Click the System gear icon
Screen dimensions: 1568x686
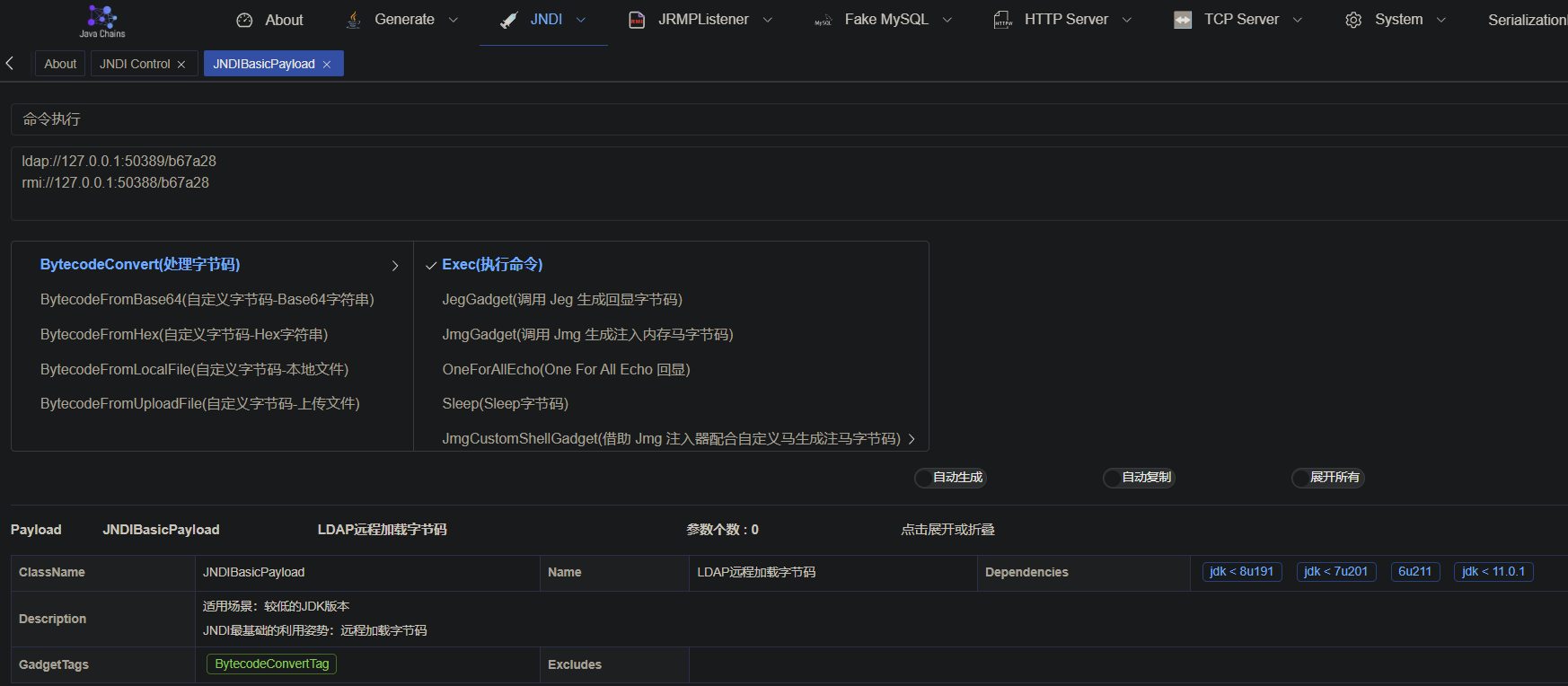(x=1353, y=20)
